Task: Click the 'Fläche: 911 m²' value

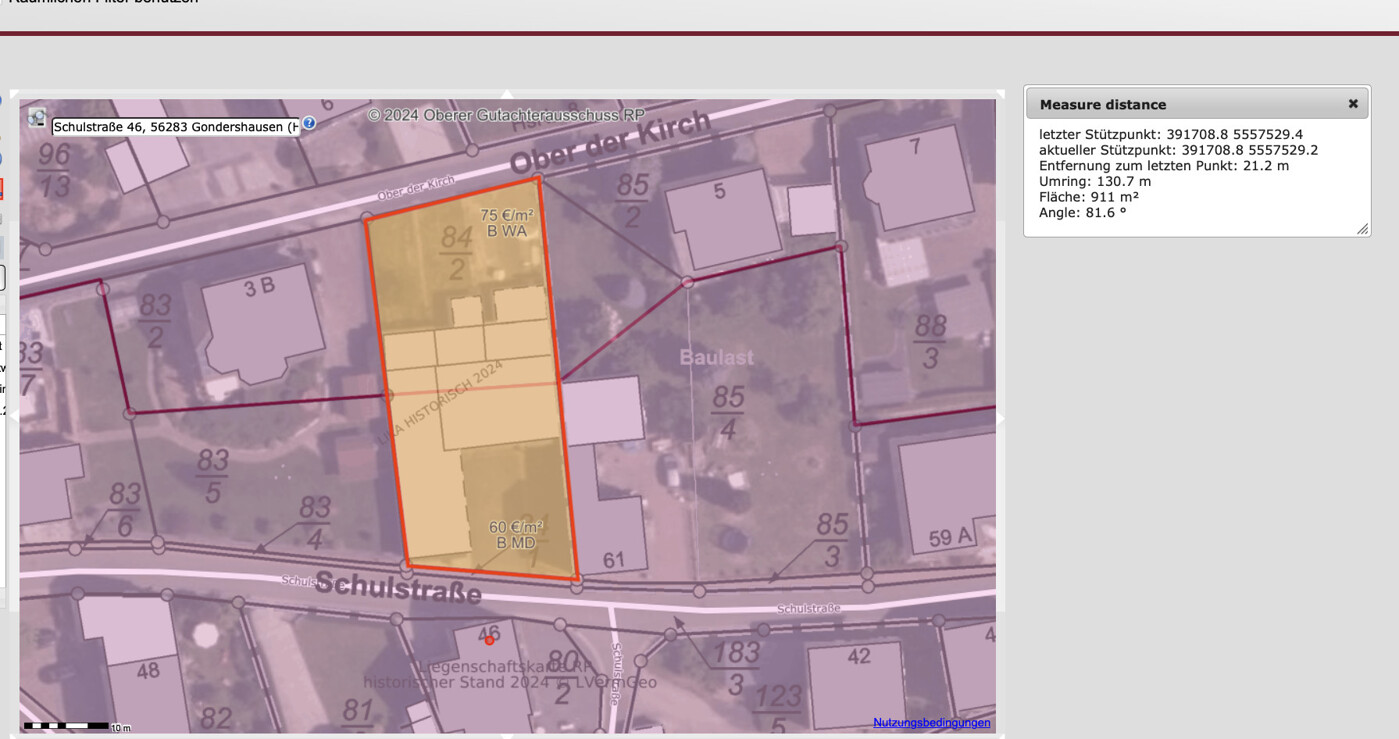Action: [x=1089, y=197]
